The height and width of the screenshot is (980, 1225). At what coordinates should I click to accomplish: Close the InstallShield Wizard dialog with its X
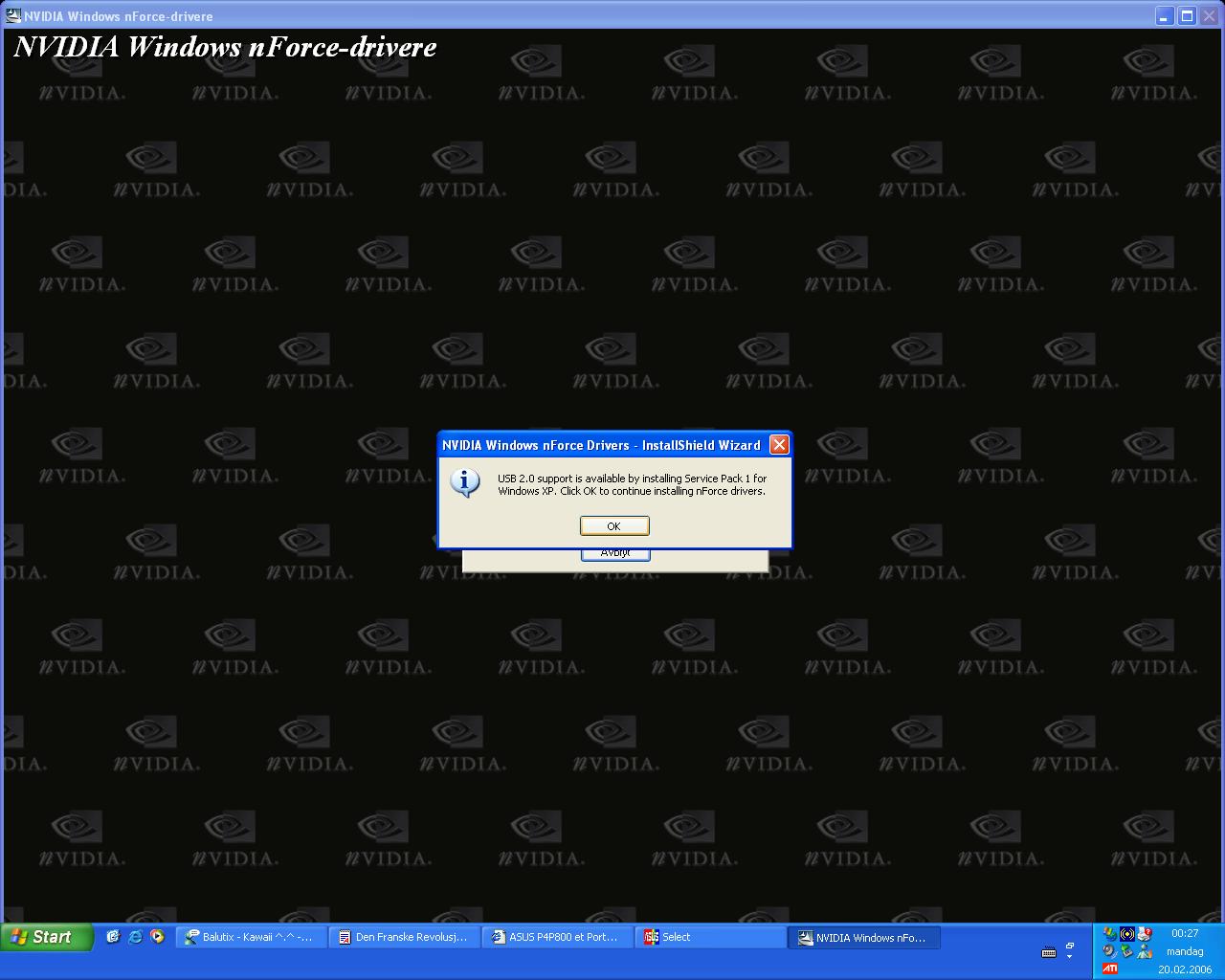(779, 445)
